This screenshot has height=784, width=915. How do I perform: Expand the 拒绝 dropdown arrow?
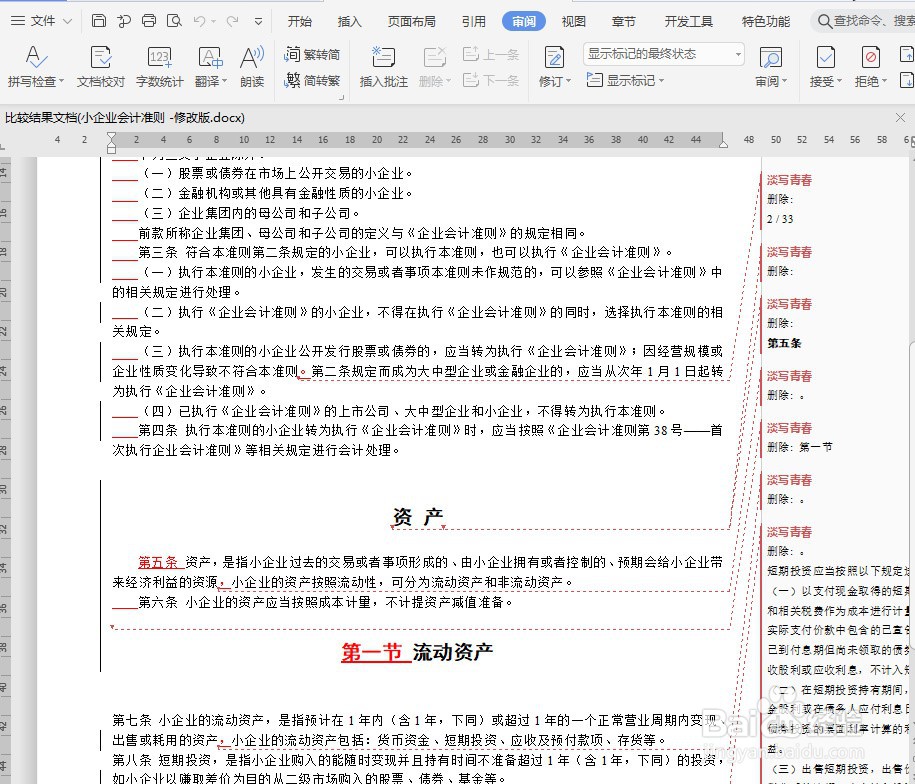[884, 81]
